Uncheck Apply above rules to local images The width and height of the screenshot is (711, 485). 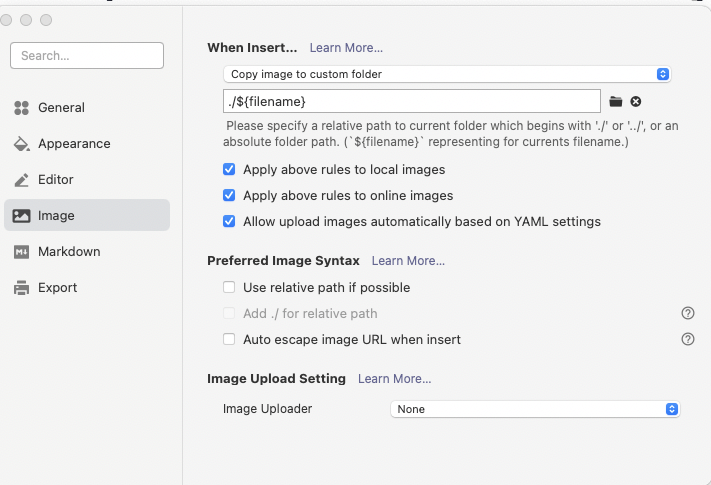pos(229,170)
